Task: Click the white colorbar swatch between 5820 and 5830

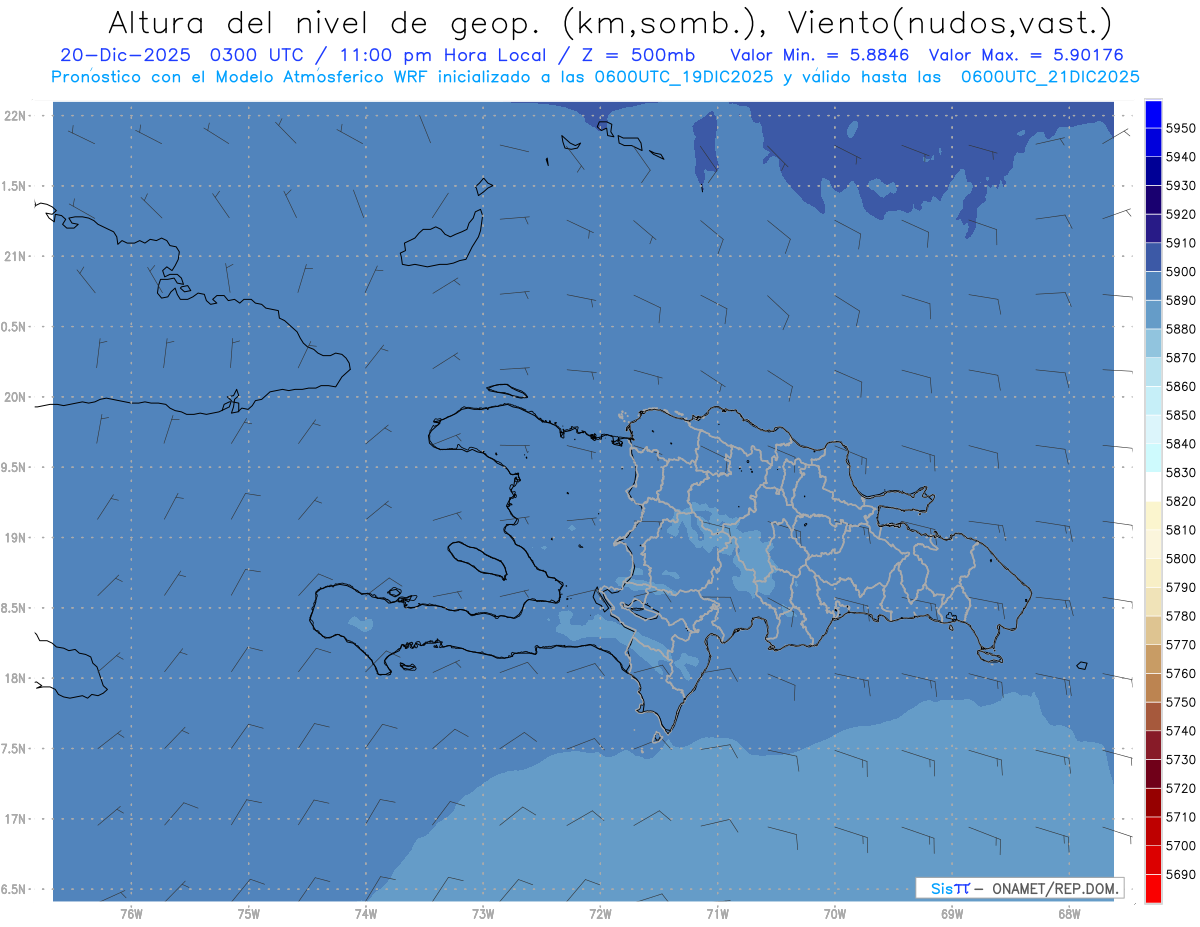Action: [x=1153, y=487]
